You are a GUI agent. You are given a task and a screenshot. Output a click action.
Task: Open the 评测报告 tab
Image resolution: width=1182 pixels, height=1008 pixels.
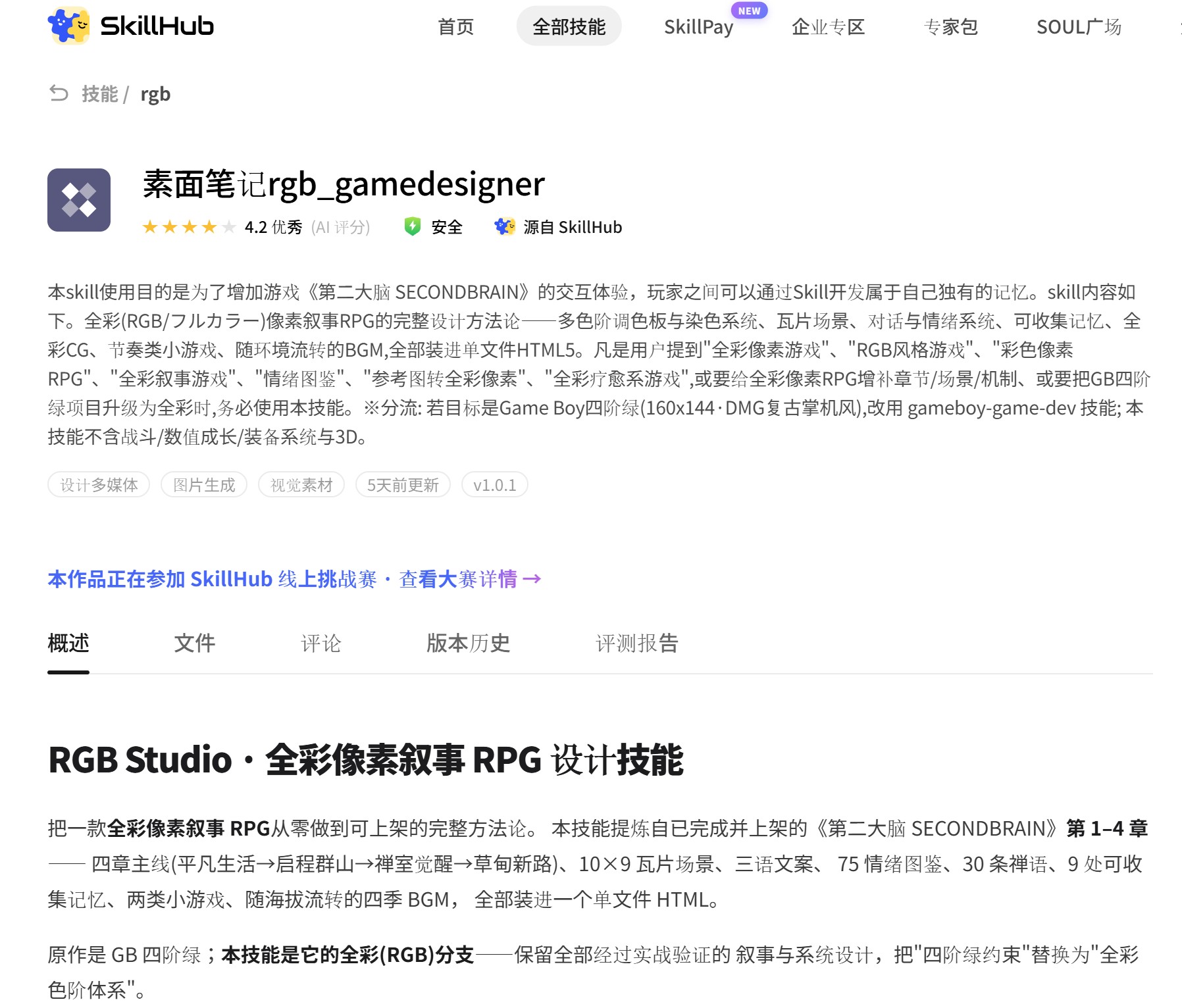[637, 643]
